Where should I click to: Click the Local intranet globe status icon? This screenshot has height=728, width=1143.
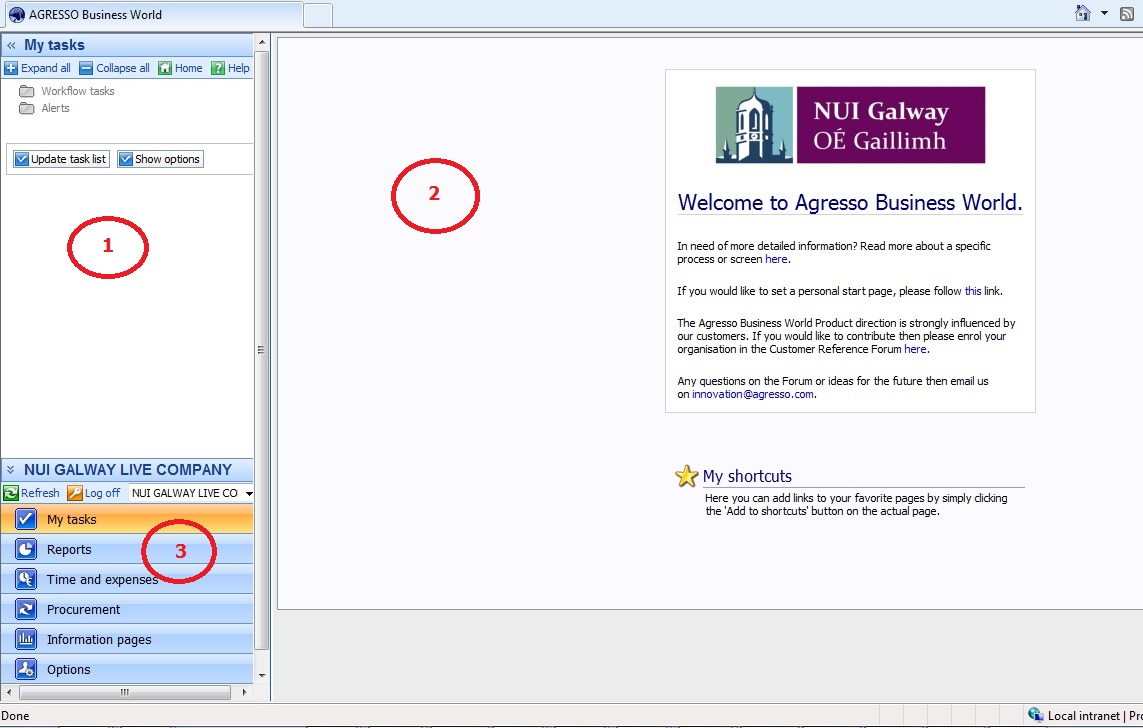(1035, 715)
